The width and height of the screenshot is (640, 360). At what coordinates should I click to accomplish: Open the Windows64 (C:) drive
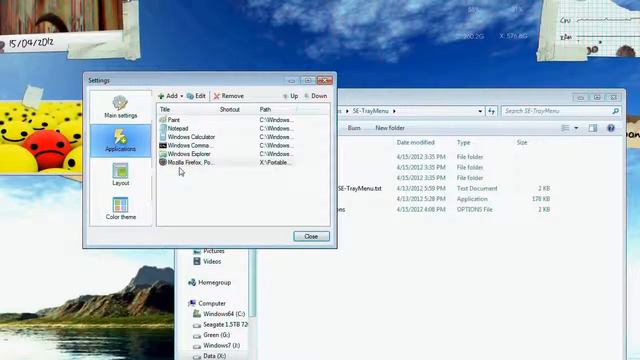point(219,314)
